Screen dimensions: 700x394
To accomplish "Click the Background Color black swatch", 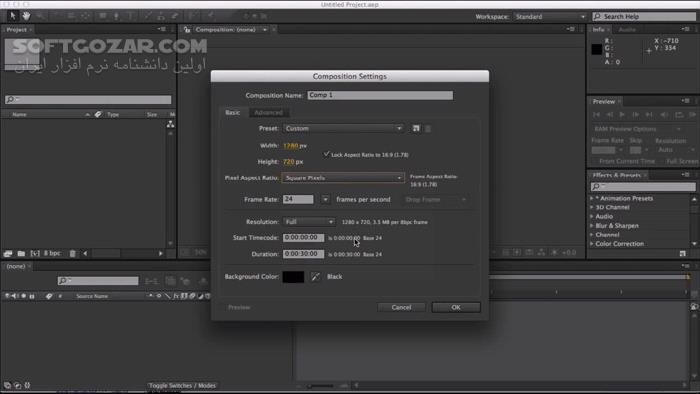I will coord(293,277).
